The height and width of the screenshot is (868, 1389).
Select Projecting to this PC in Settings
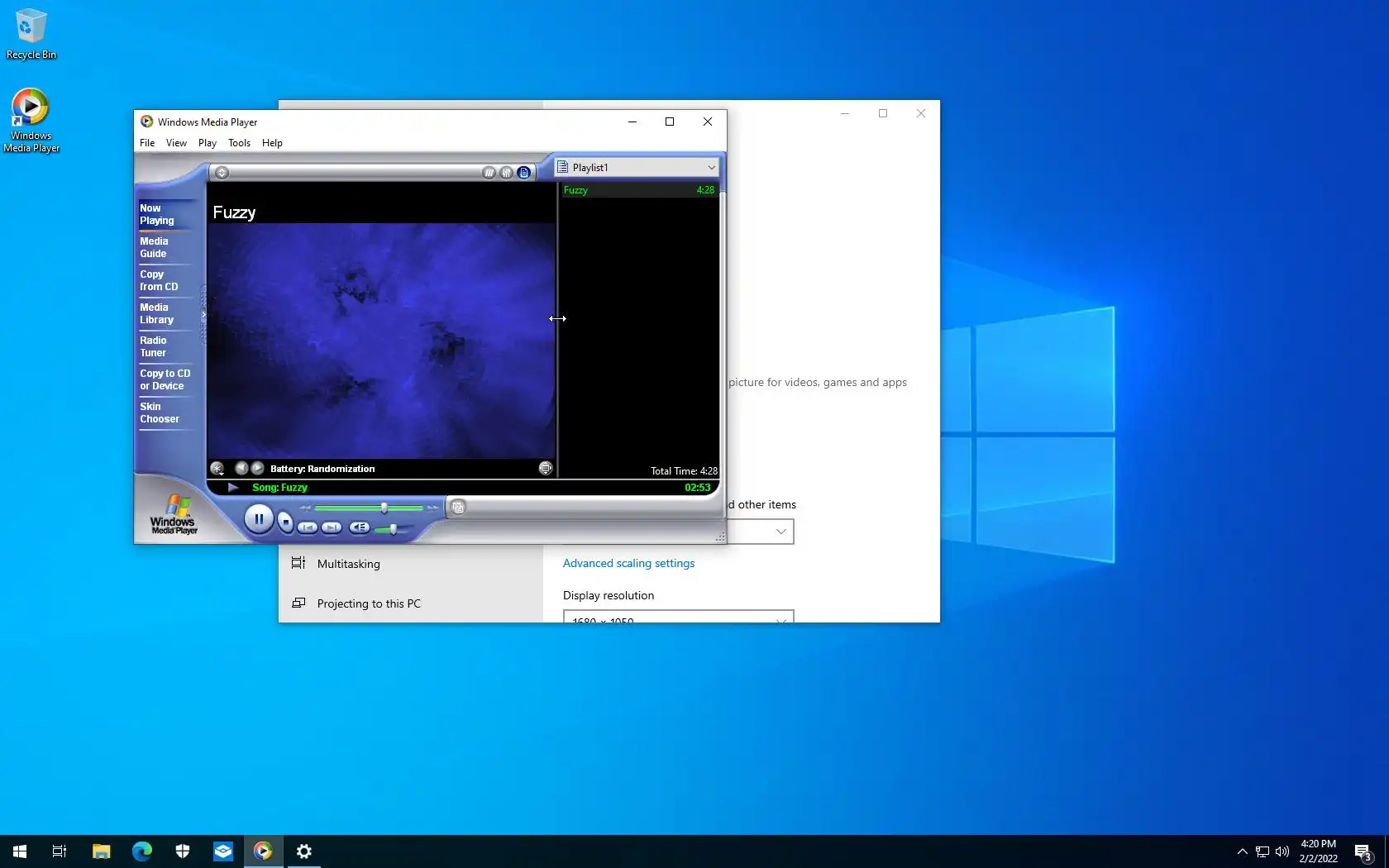tap(410, 603)
